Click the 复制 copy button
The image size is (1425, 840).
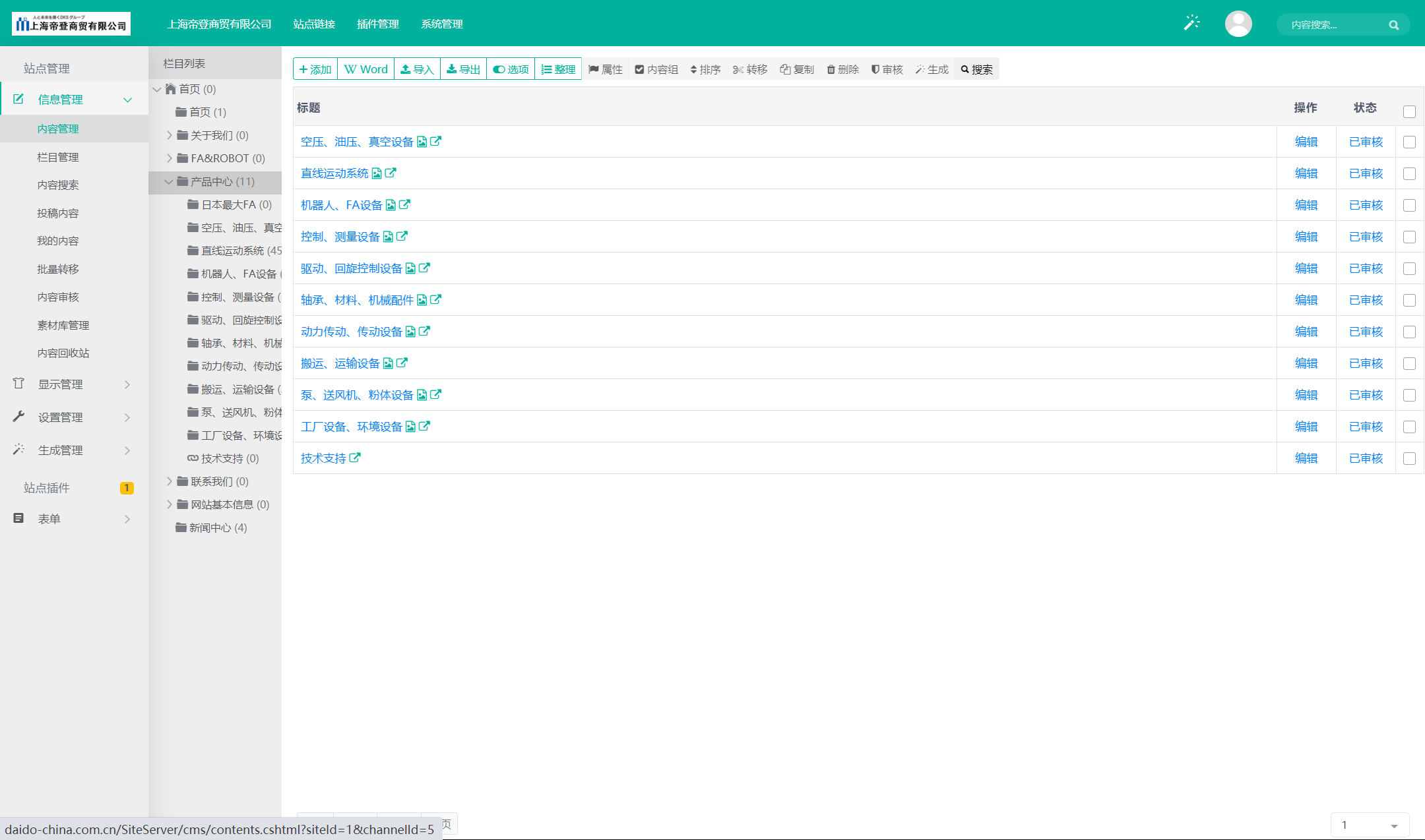pyautogui.click(x=797, y=69)
